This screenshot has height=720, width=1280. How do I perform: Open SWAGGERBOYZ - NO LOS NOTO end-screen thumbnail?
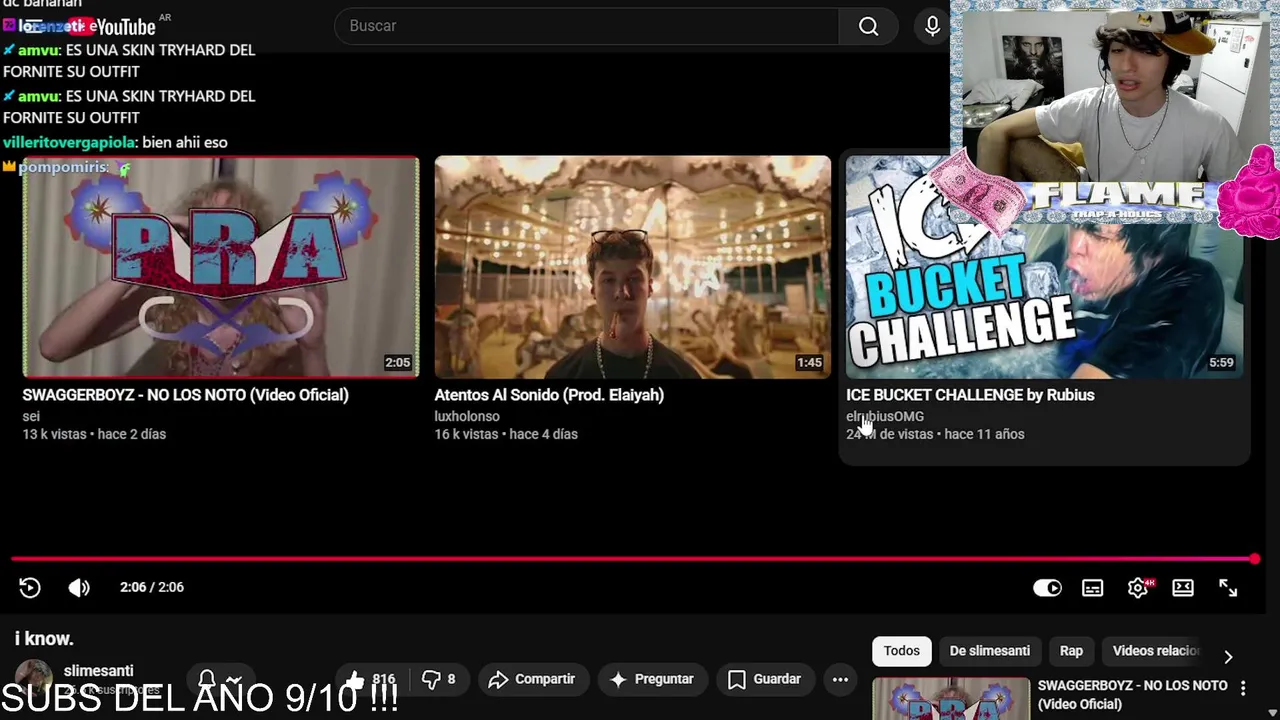point(221,266)
